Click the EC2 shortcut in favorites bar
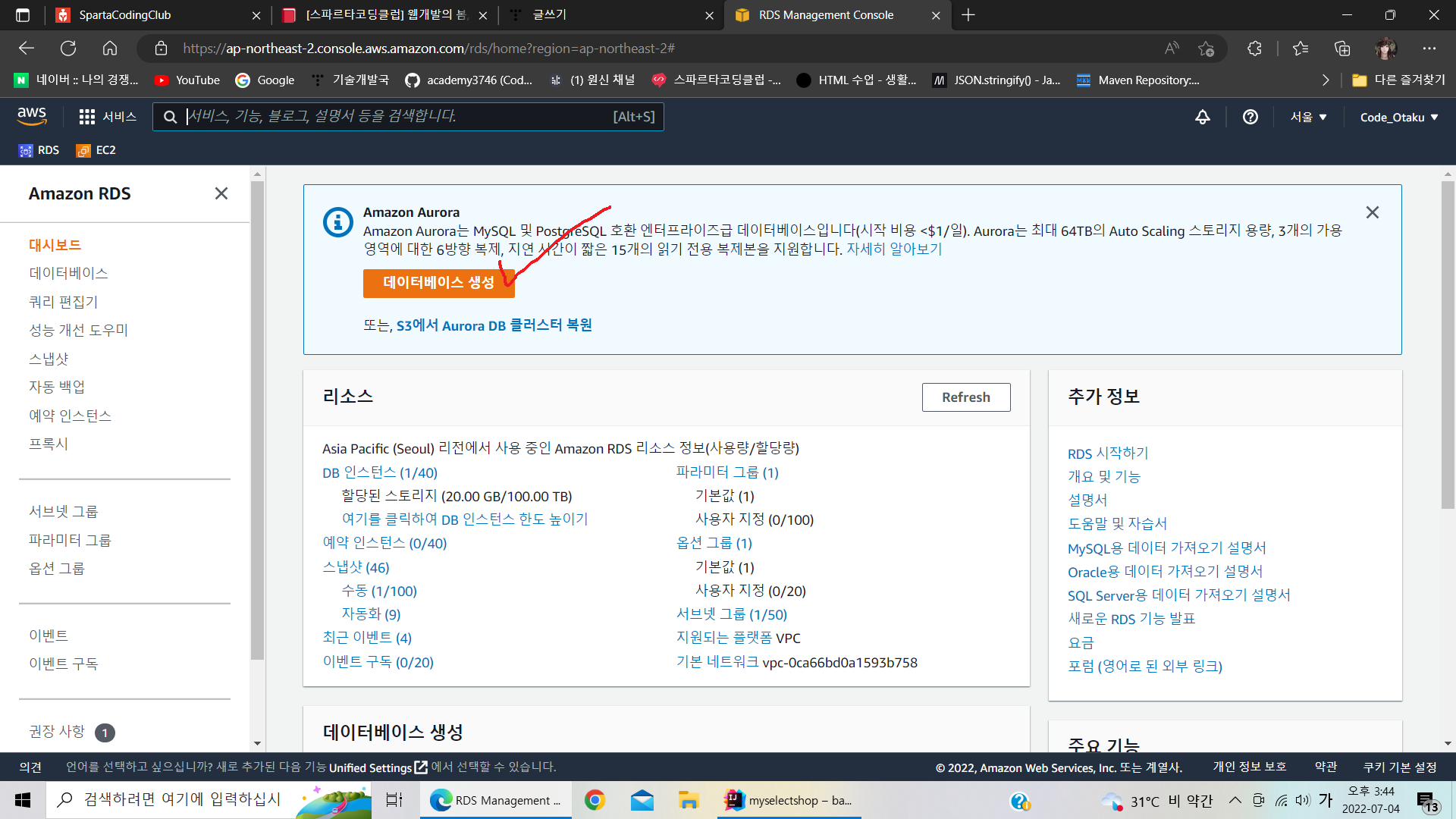 tap(96, 150)
